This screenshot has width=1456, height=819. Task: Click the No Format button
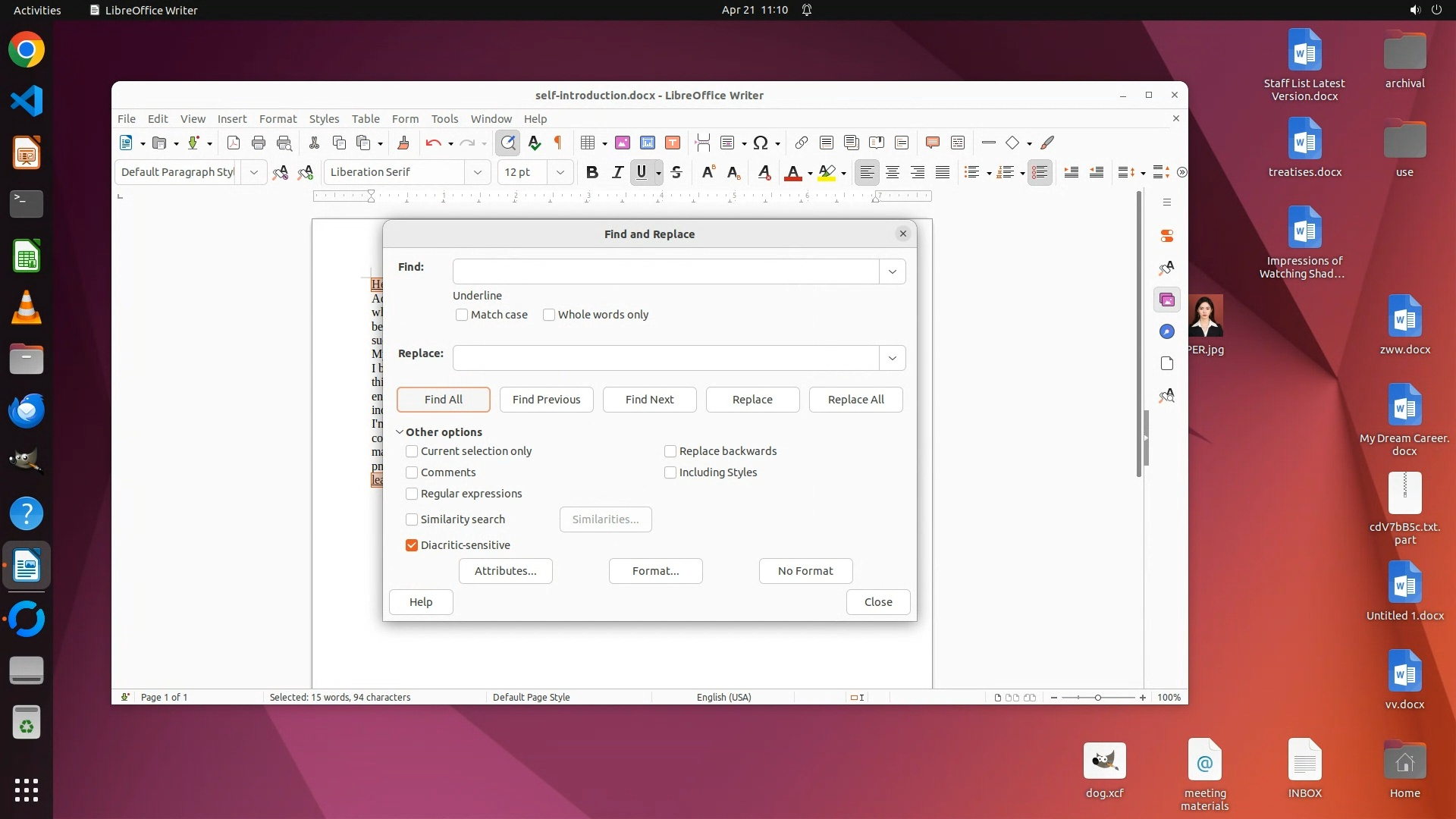805,571
